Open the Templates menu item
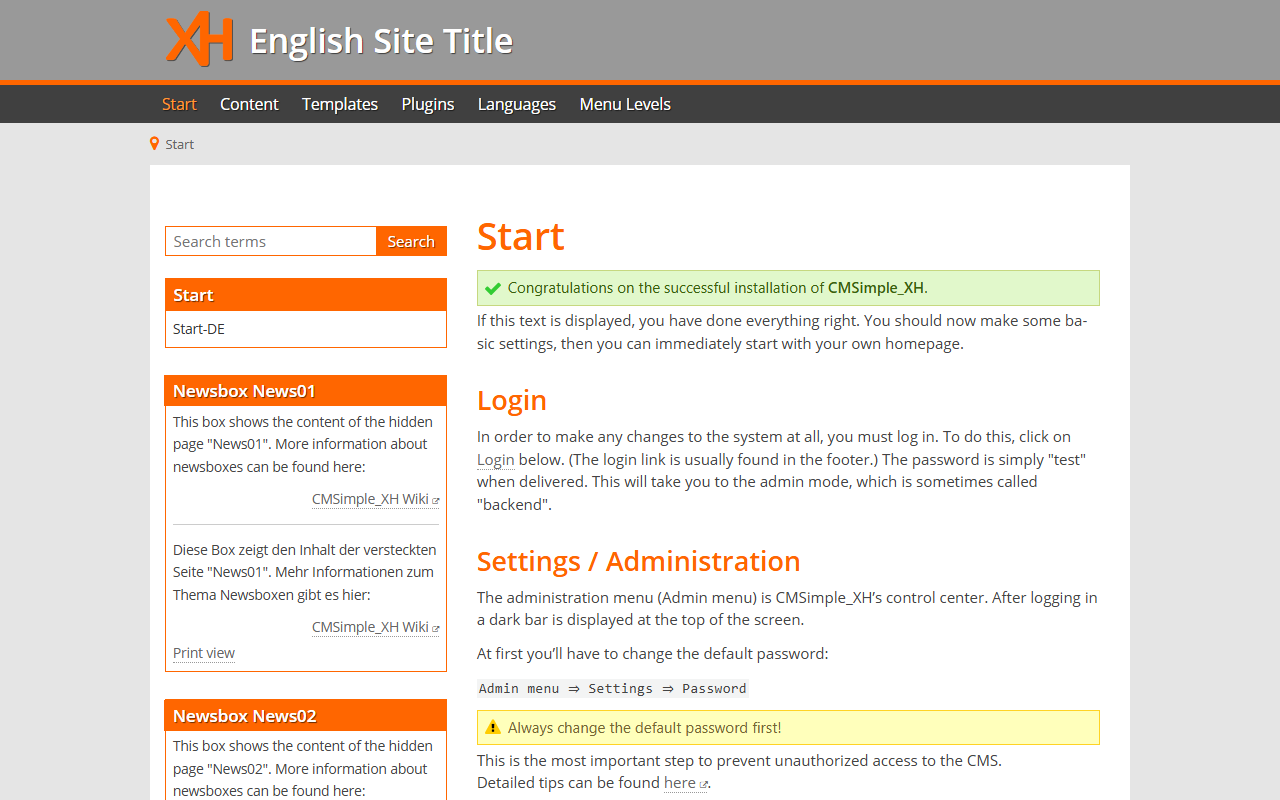 pos(340,104)
